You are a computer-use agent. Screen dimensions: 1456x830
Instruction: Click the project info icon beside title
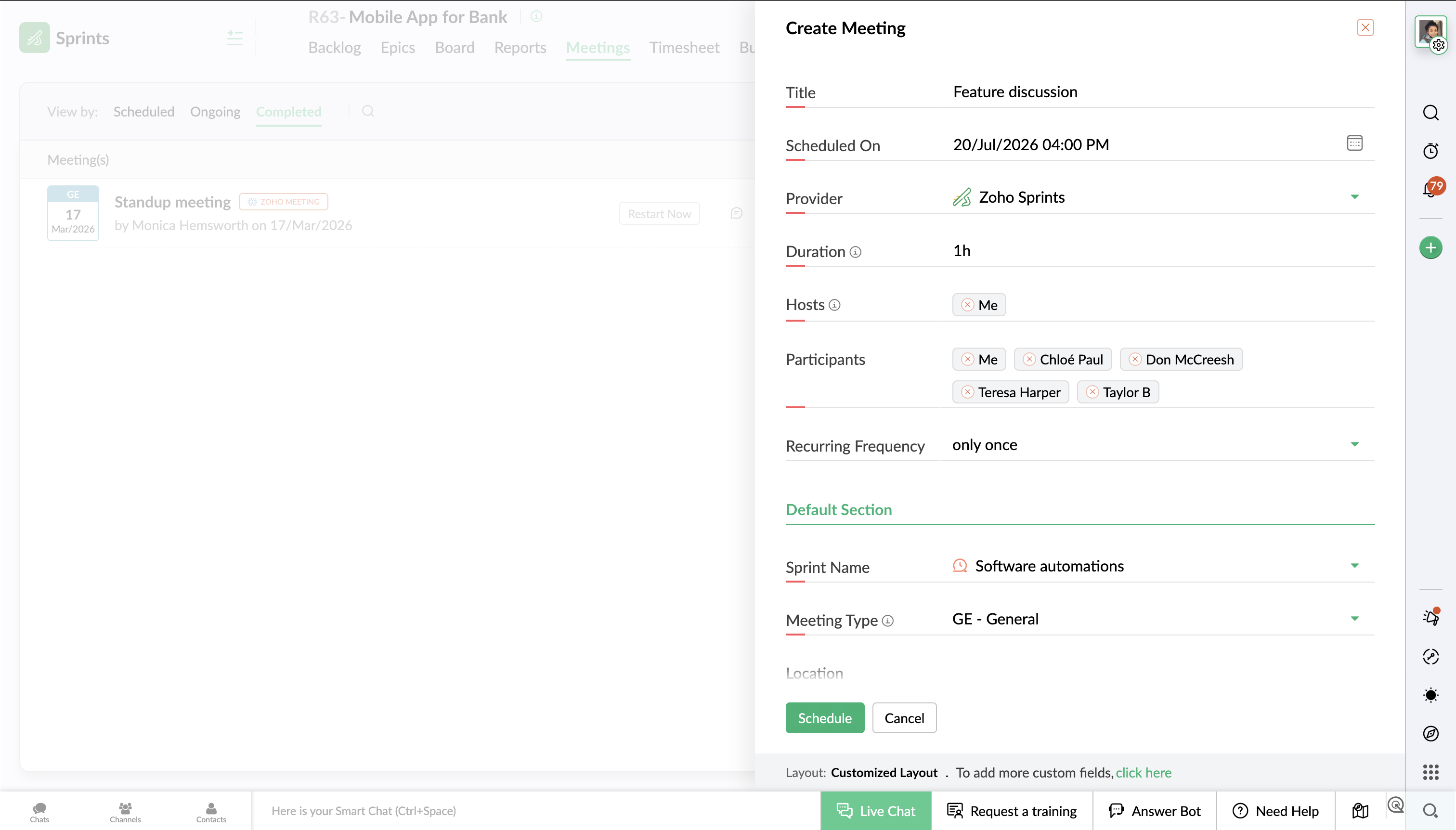tap(536, 16)
